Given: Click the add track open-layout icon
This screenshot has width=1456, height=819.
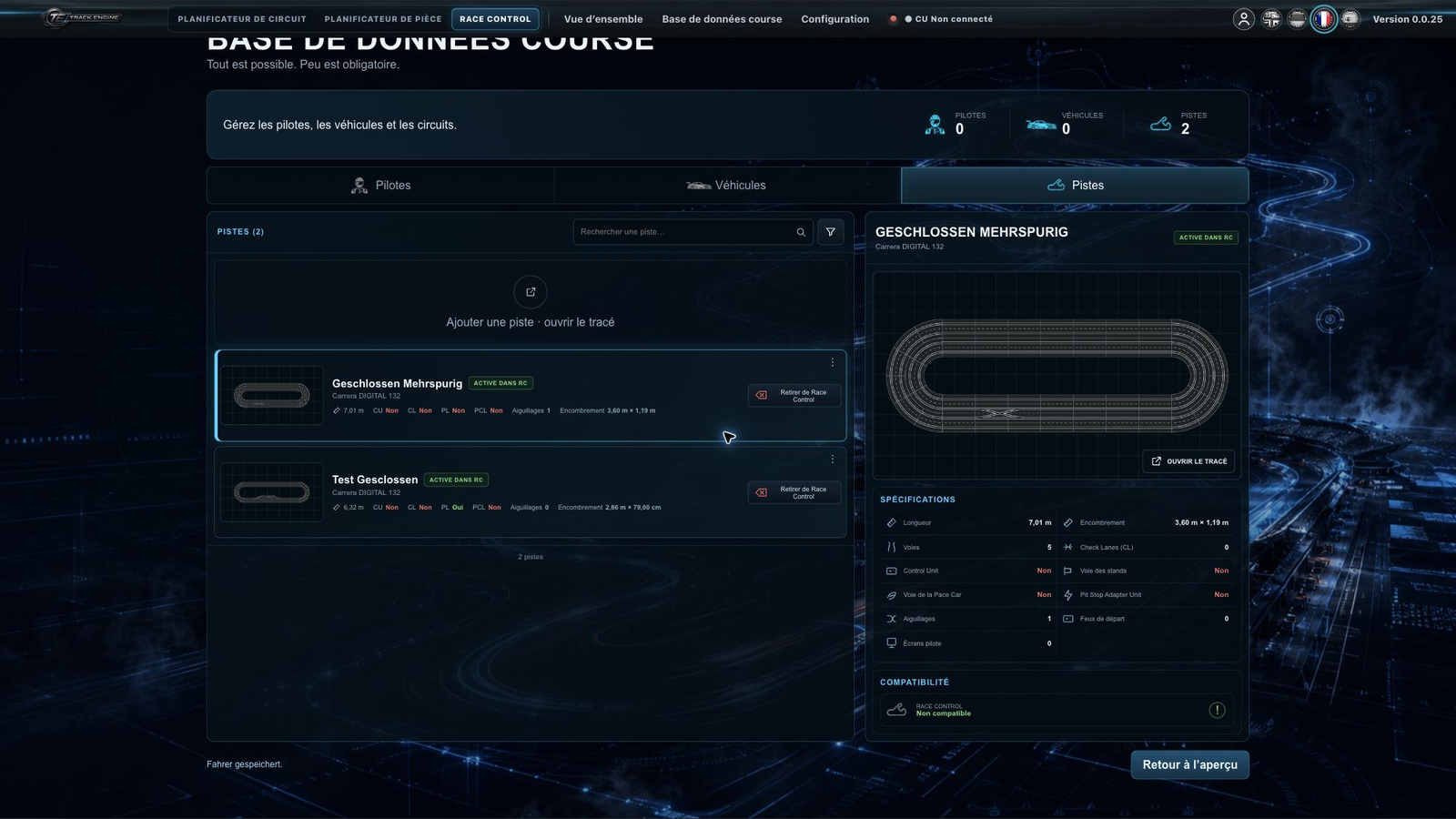Looking at the screenshot, I should [531, 292].
